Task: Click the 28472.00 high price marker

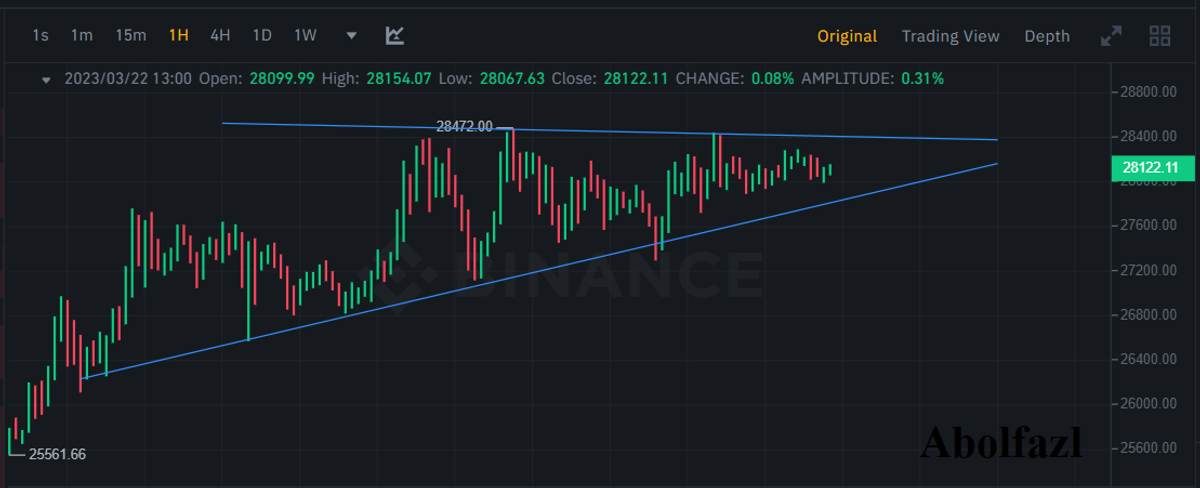Action: [x=465, y=126]
